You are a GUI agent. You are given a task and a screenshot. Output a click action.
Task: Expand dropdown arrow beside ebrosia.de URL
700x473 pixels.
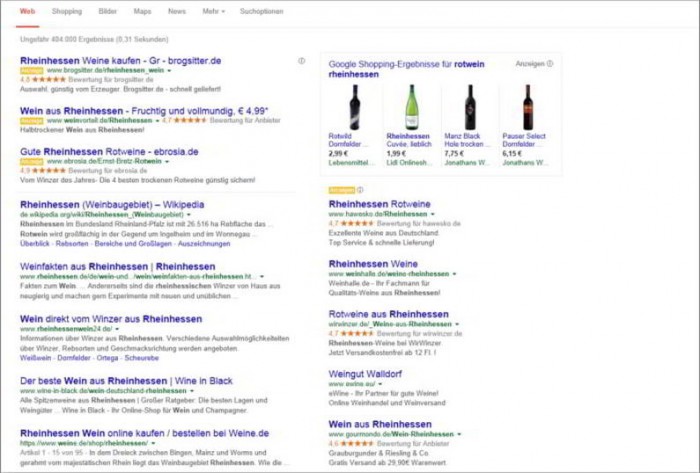[167, 162]
